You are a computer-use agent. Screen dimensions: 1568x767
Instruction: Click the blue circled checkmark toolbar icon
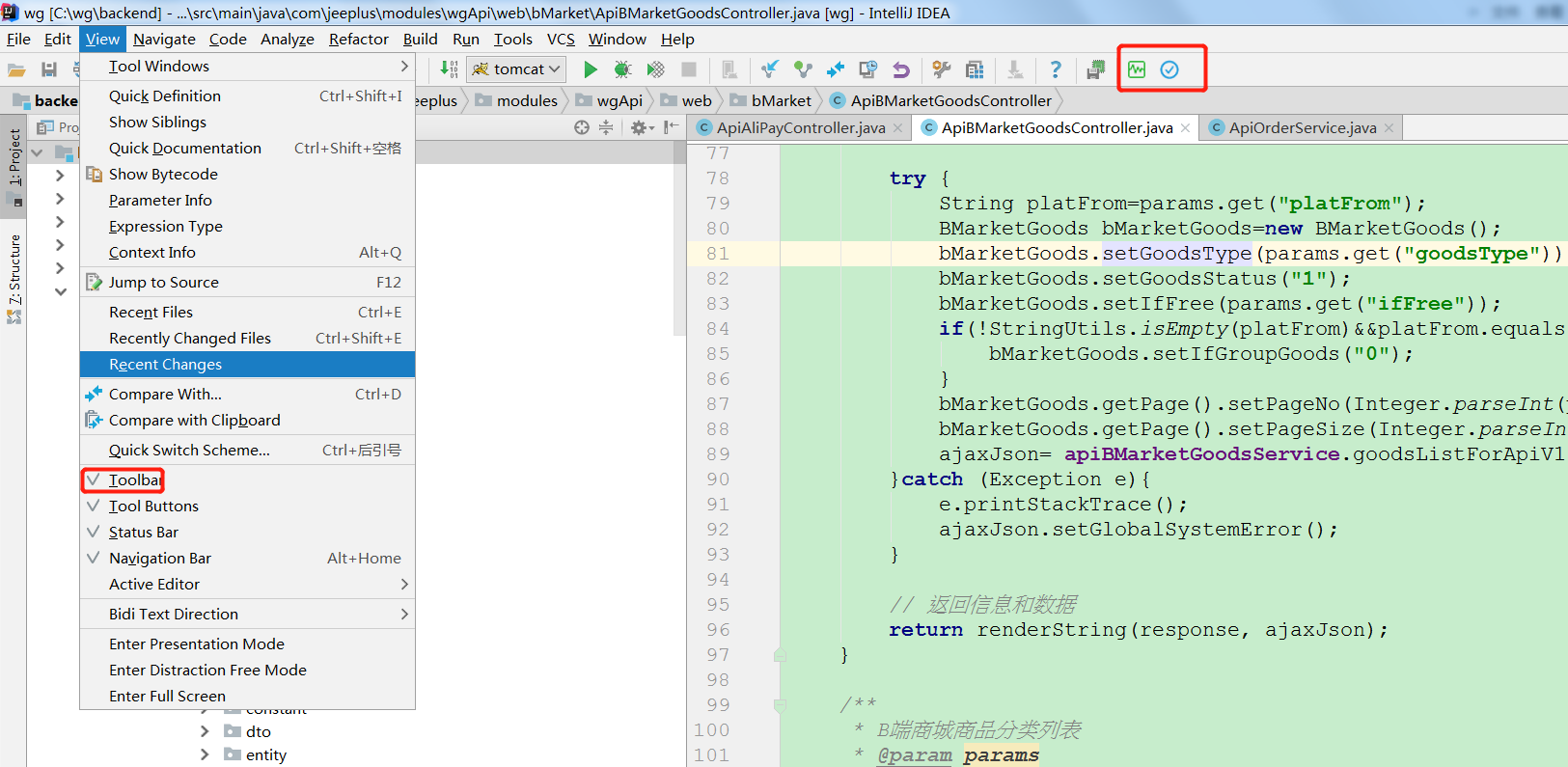tap(1169, 69)
